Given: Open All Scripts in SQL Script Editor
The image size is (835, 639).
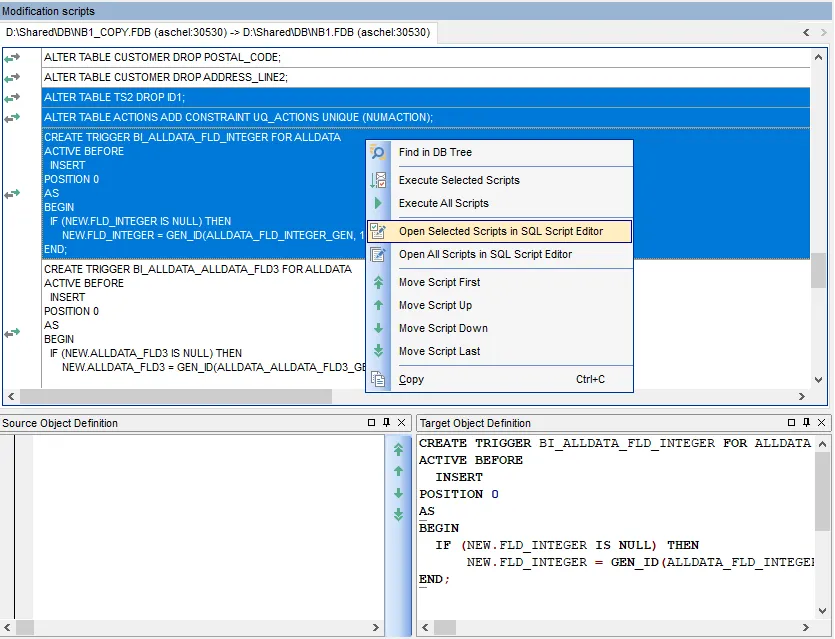Looking at the screenshot, I should [500, 255].
